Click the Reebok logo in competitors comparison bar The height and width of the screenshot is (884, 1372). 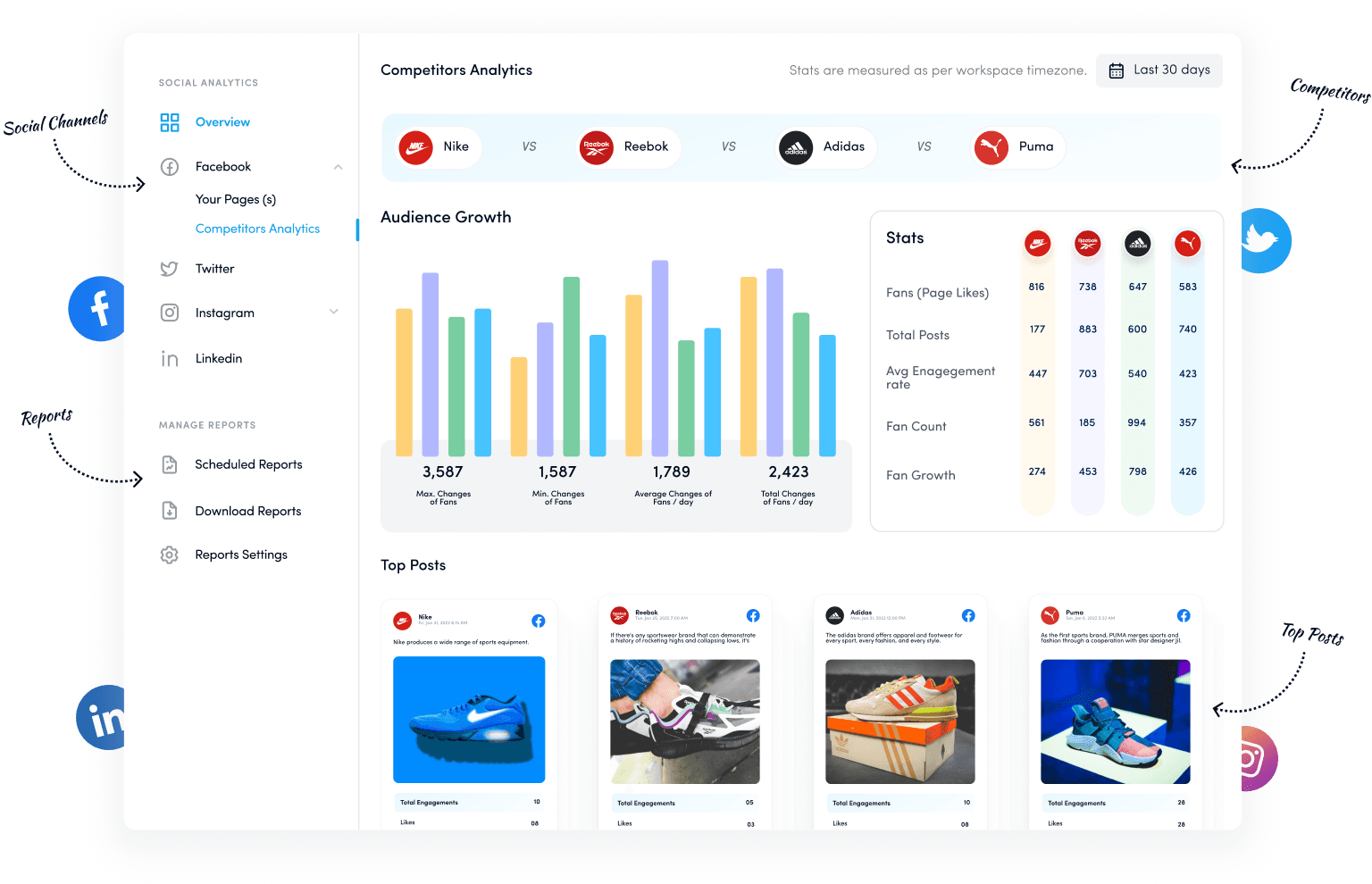[597, 147]
